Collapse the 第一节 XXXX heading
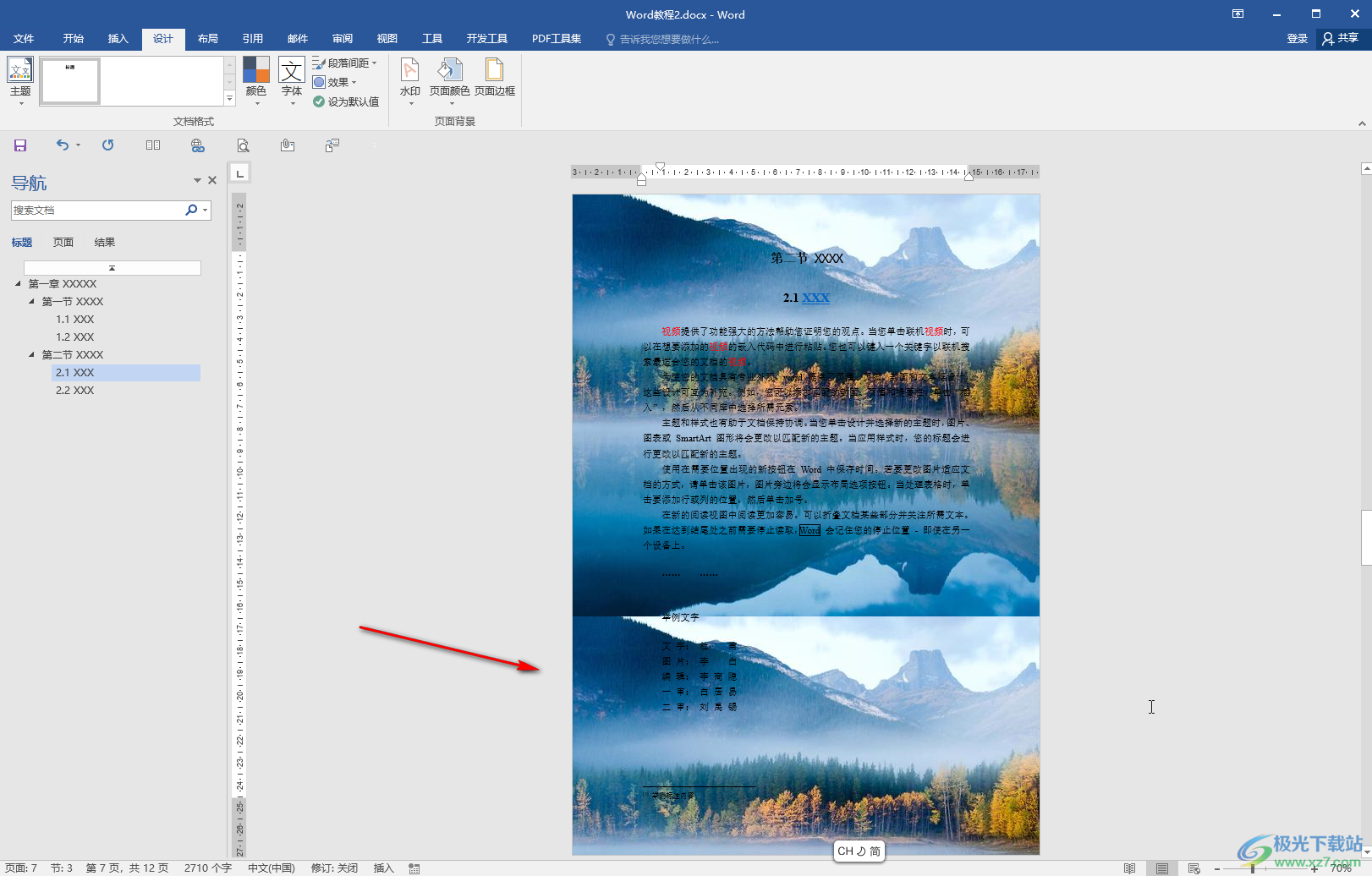This screenshot has height=876, width=1372. (x=32, y=301)
